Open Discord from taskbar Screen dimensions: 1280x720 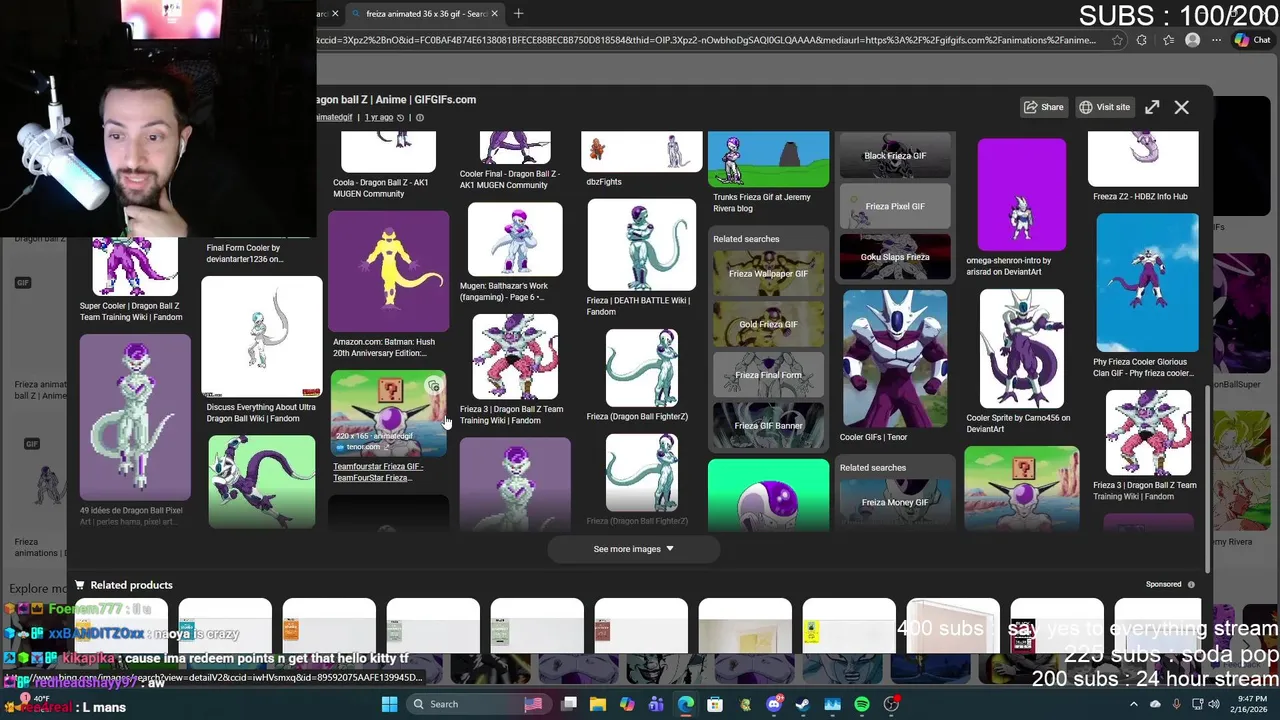click(x=773, y=704)
